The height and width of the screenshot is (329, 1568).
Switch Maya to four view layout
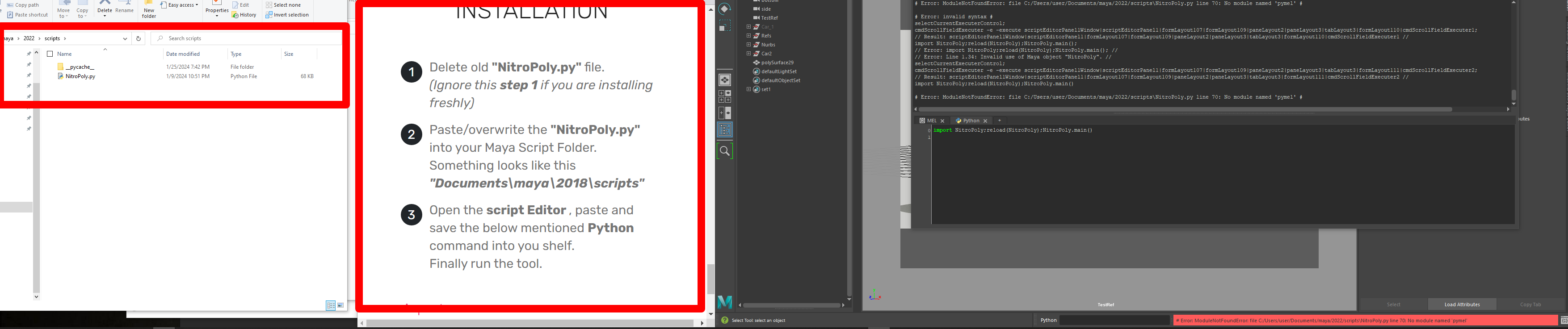pos(724,96)
